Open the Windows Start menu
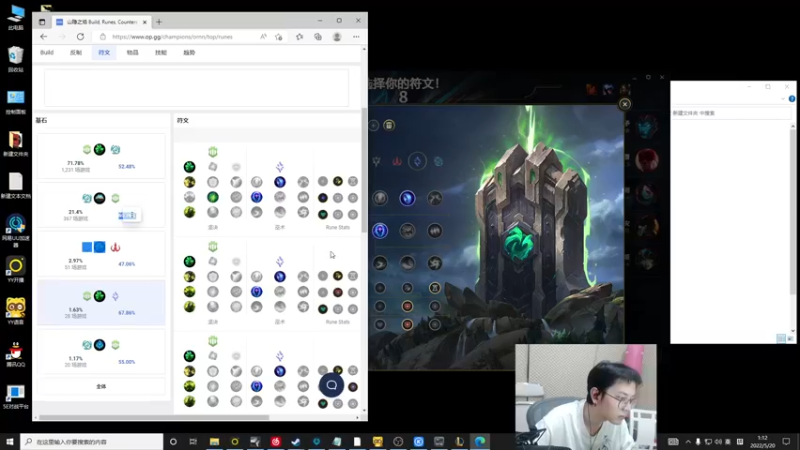The image size is (800, 450). pos(10,441)
